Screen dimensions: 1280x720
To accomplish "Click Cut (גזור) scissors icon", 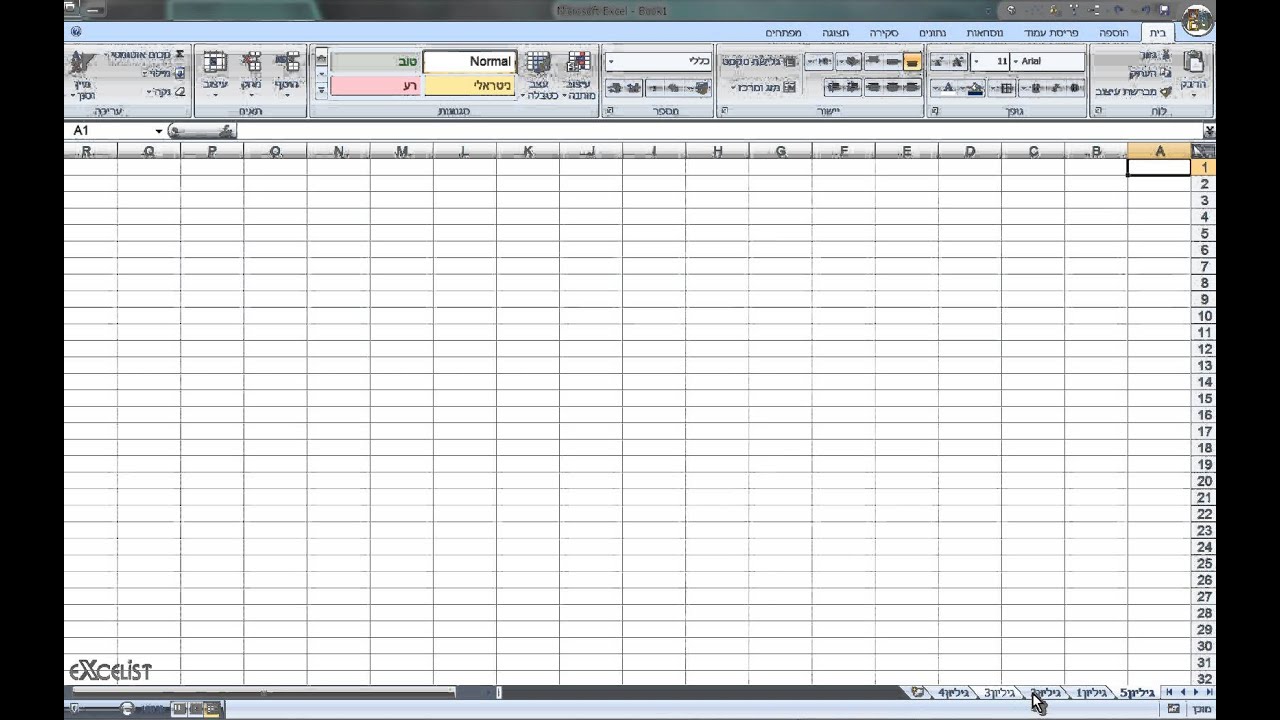I will pos(1165,55).
